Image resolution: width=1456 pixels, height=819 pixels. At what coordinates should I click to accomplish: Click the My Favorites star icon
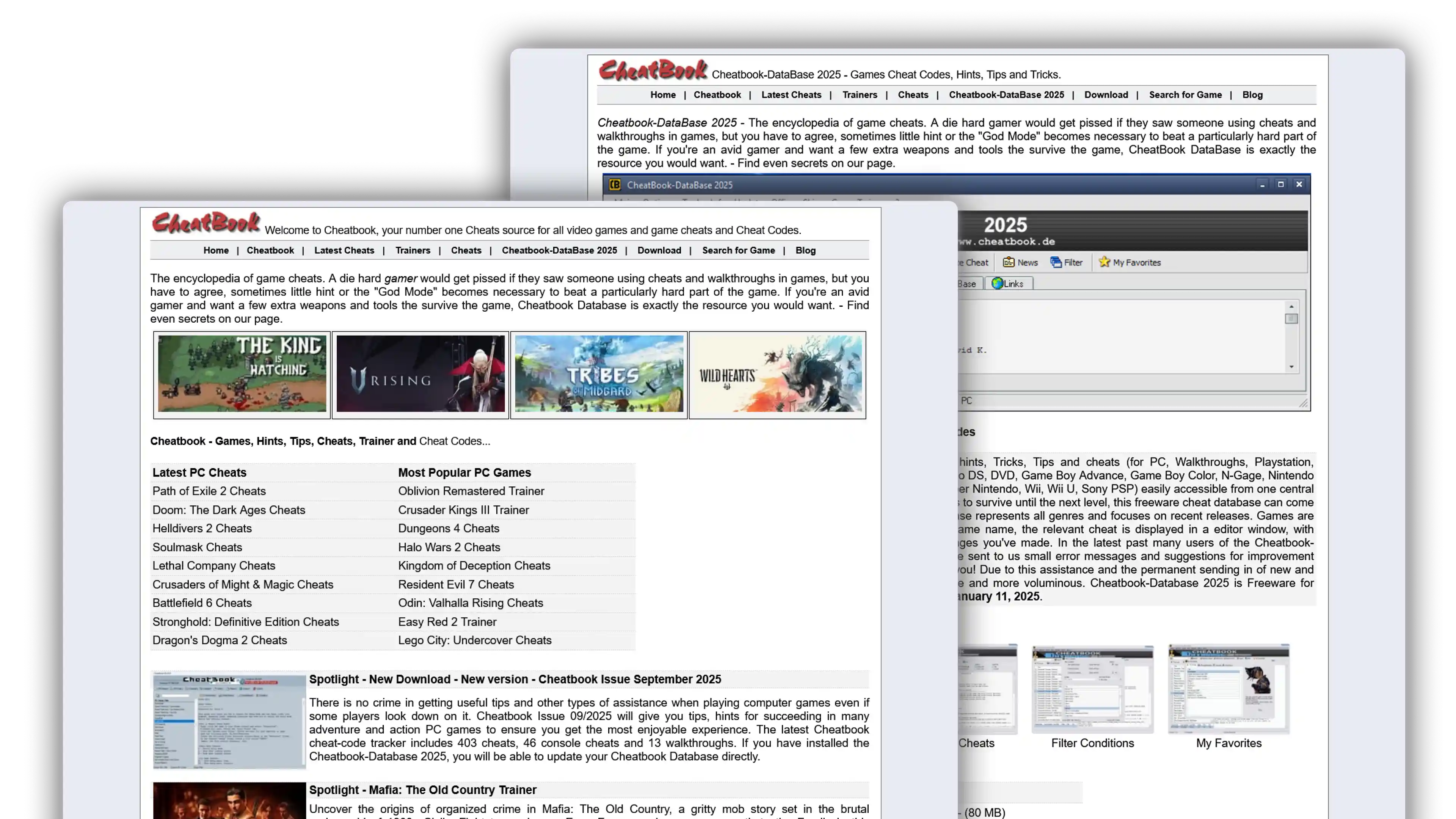[1104, 262]
